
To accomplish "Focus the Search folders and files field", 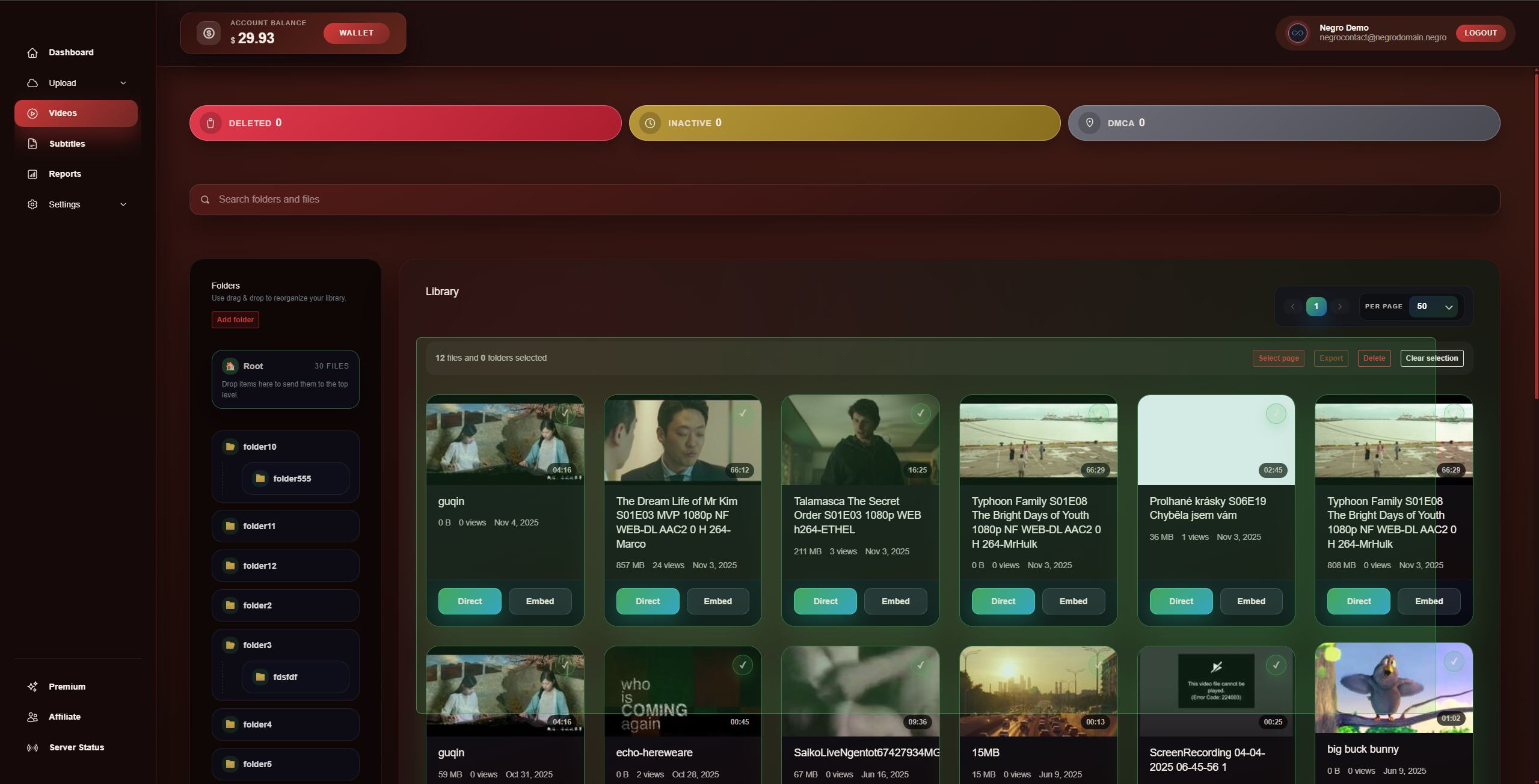I will 842,200.
